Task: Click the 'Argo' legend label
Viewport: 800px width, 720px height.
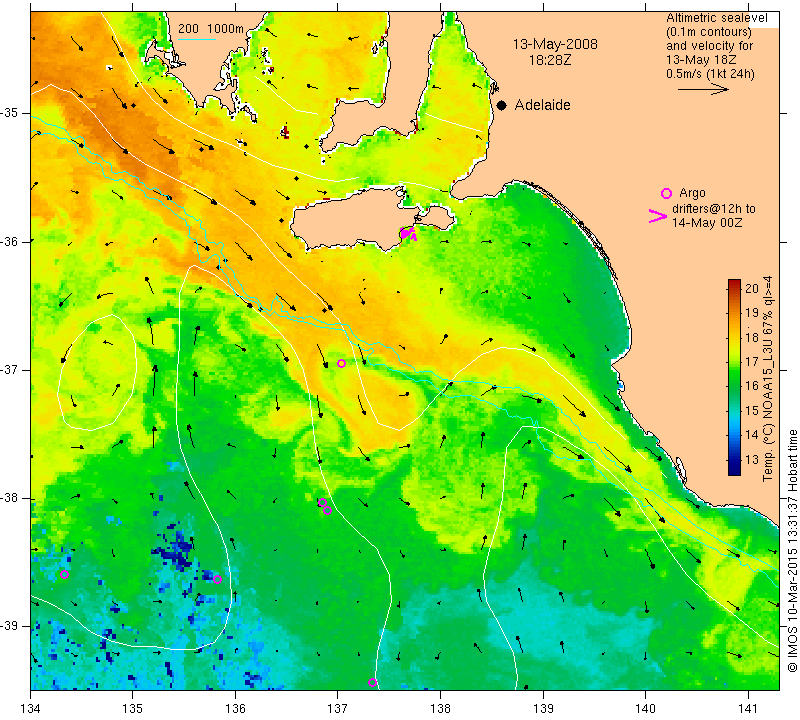Action: 692,193
